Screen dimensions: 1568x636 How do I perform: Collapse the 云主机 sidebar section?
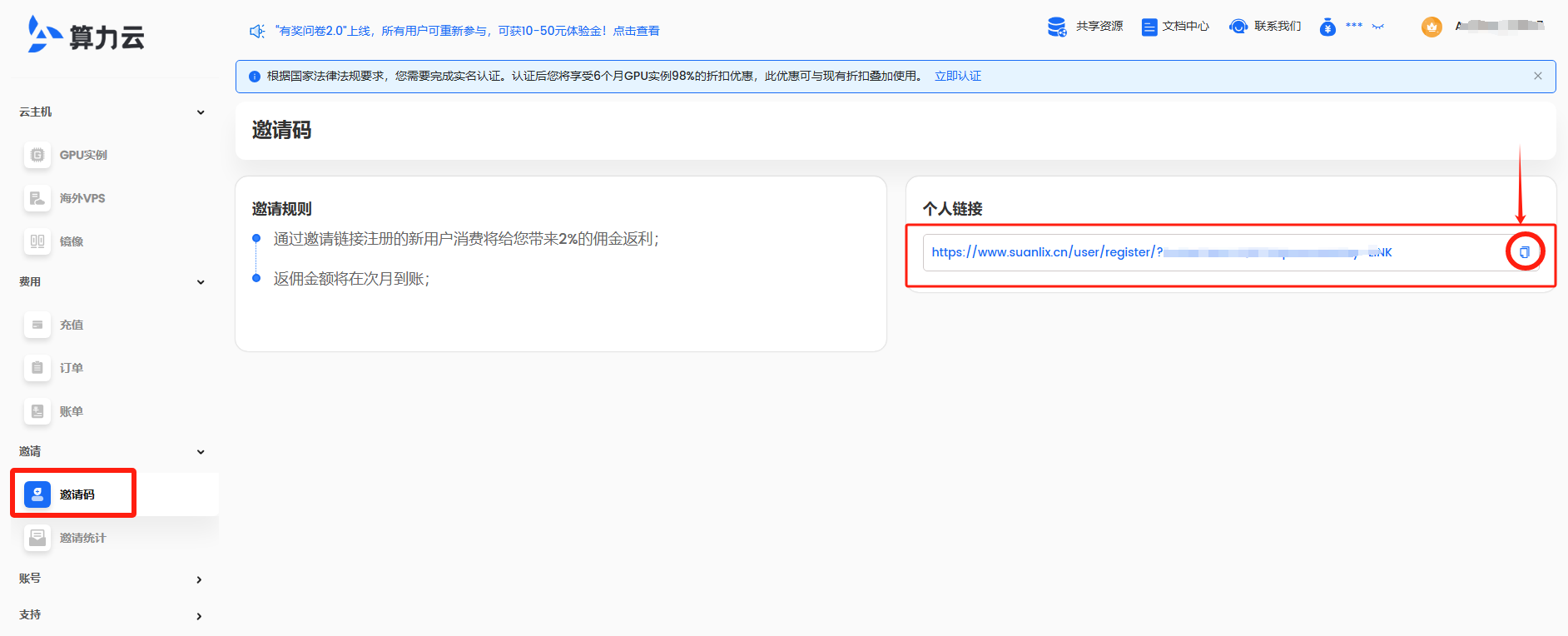(201, 112)
